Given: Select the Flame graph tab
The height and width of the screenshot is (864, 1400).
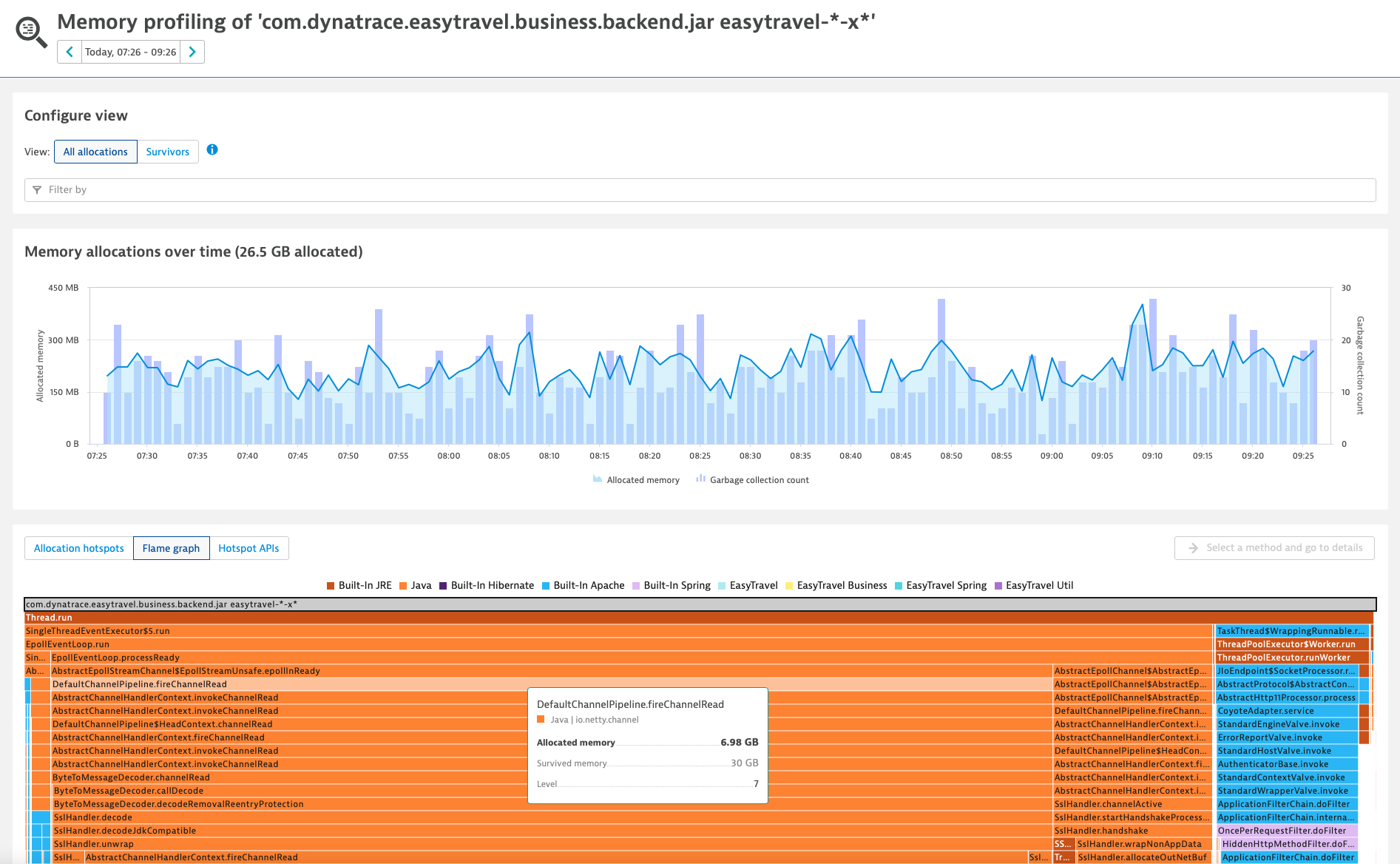Looking at the screenshot, I should point(172,548).
